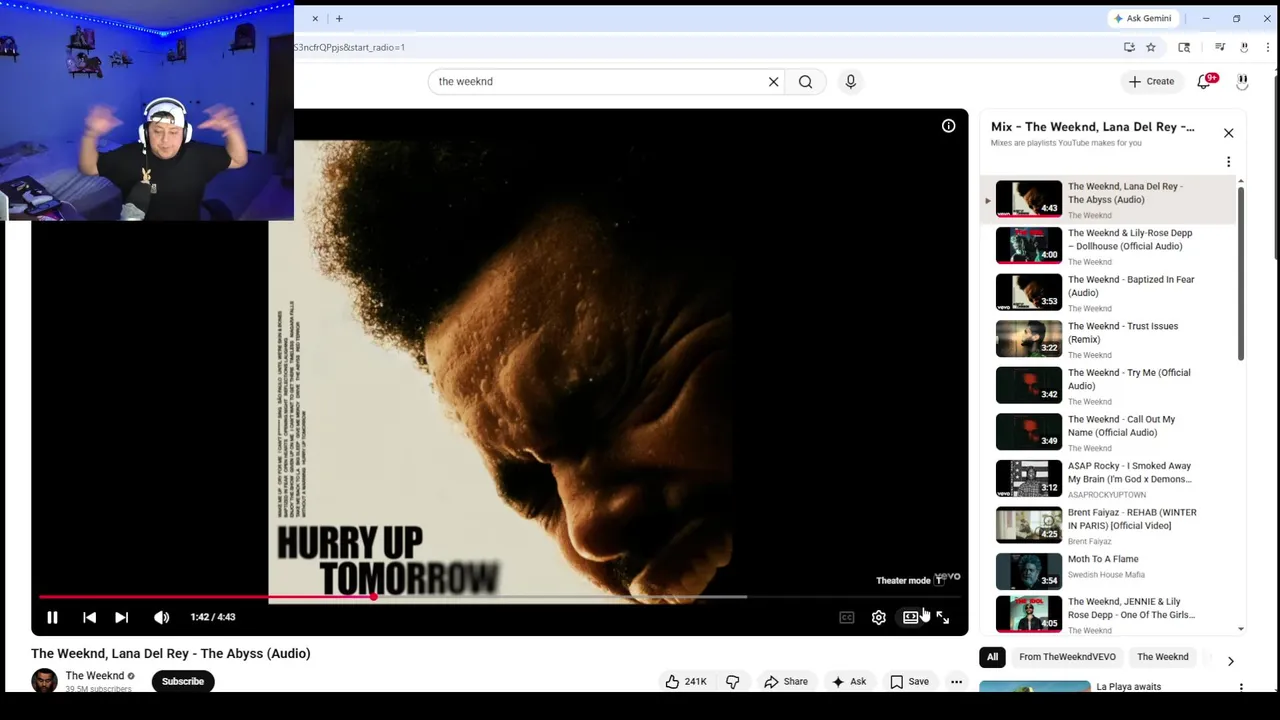Go to the previous video in the player
This screenshot has width=1280, height=720.
89,617
